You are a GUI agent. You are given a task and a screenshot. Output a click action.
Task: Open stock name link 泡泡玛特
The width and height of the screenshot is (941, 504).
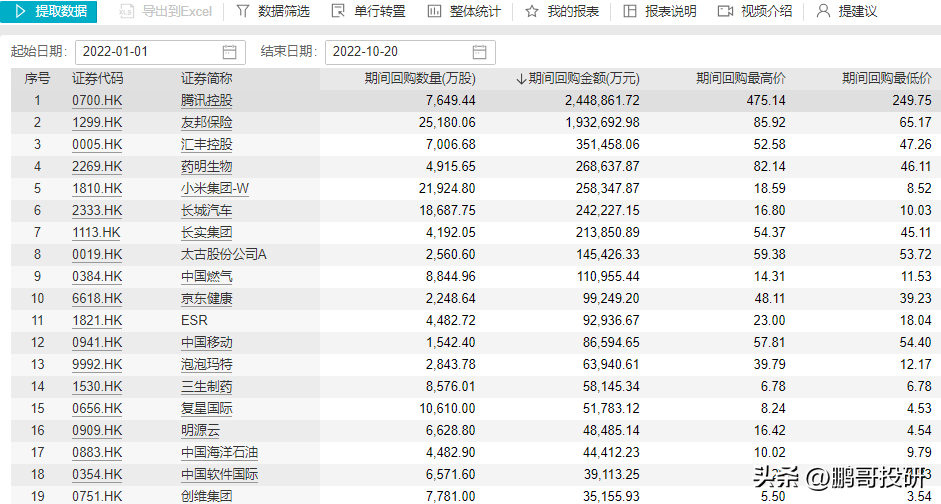(x=206, y=365)
